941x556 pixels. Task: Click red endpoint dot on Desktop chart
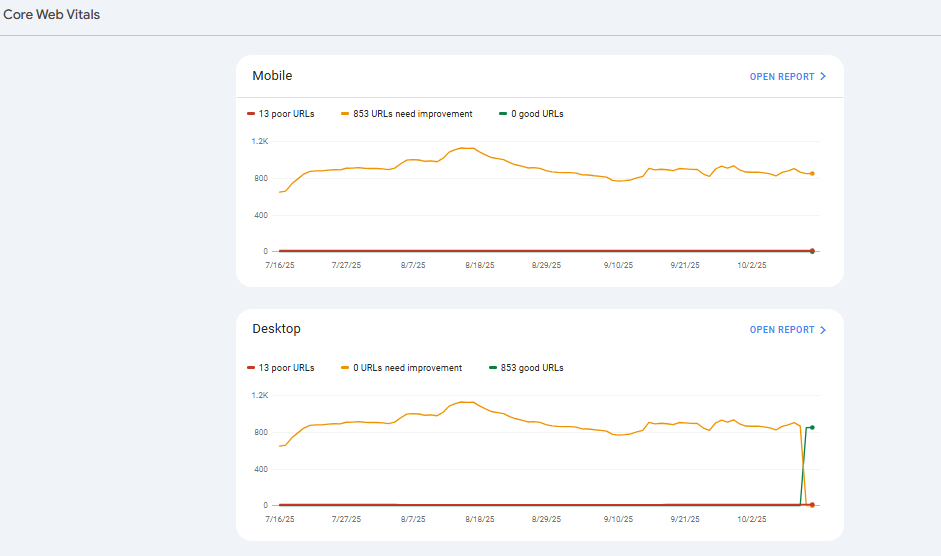pos(812,505)
